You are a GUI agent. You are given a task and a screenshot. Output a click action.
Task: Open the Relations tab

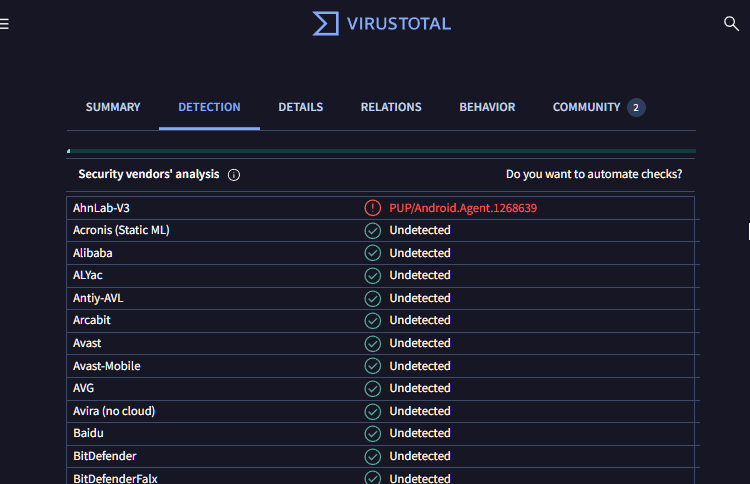tap(391, 107)
